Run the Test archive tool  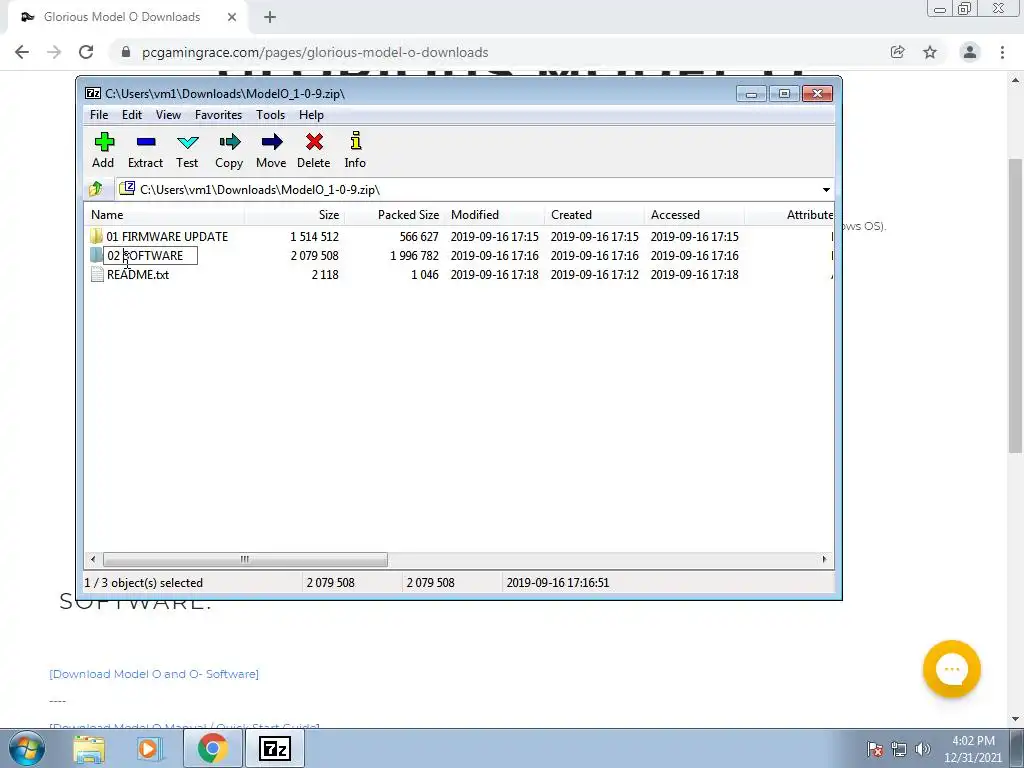187,150
